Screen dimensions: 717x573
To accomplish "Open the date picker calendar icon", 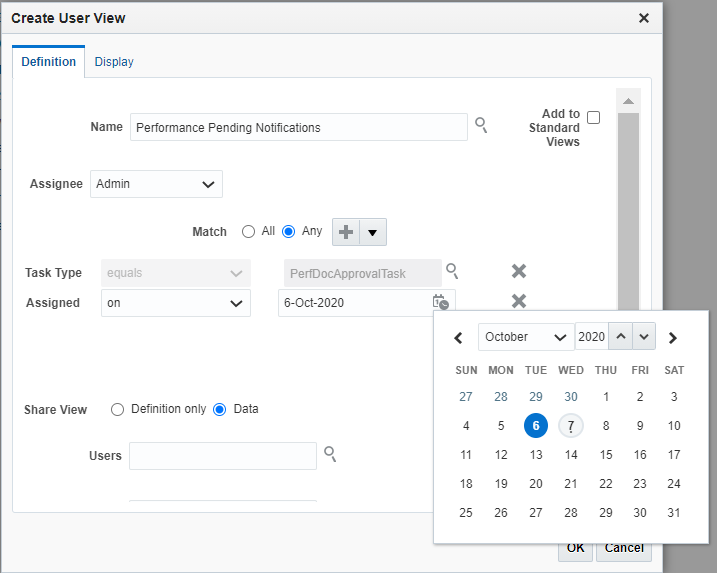I will tap(441, 302).
